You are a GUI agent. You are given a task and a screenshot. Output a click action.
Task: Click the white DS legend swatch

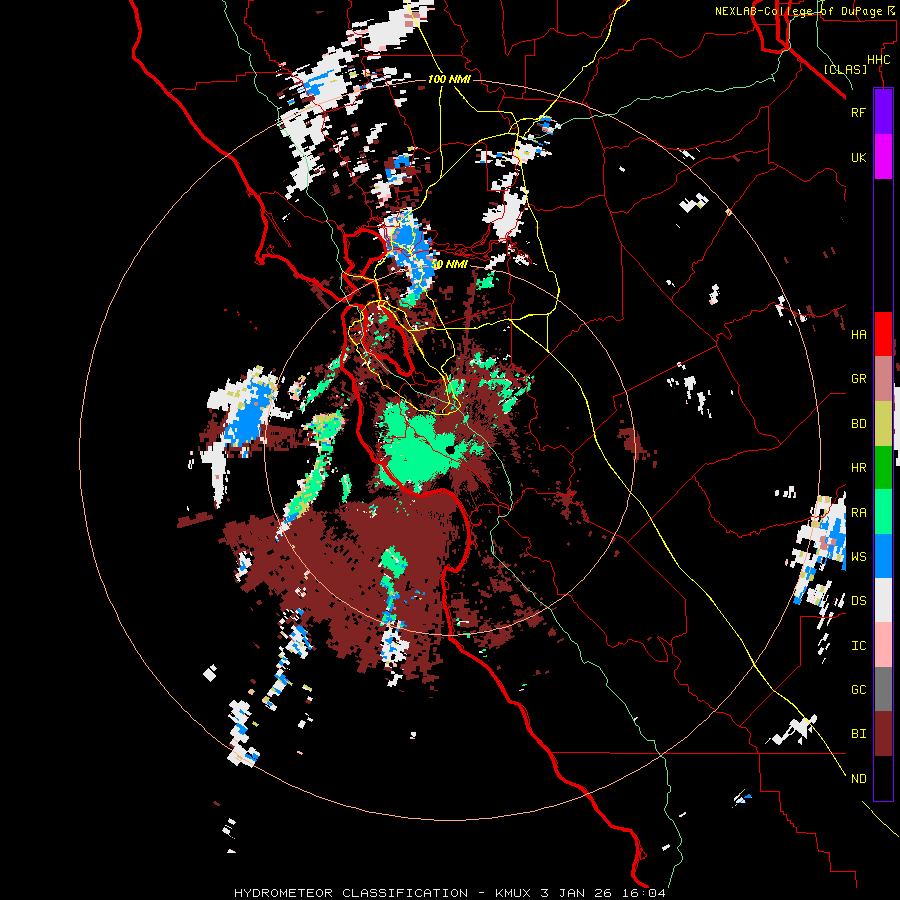click(883, 600)
